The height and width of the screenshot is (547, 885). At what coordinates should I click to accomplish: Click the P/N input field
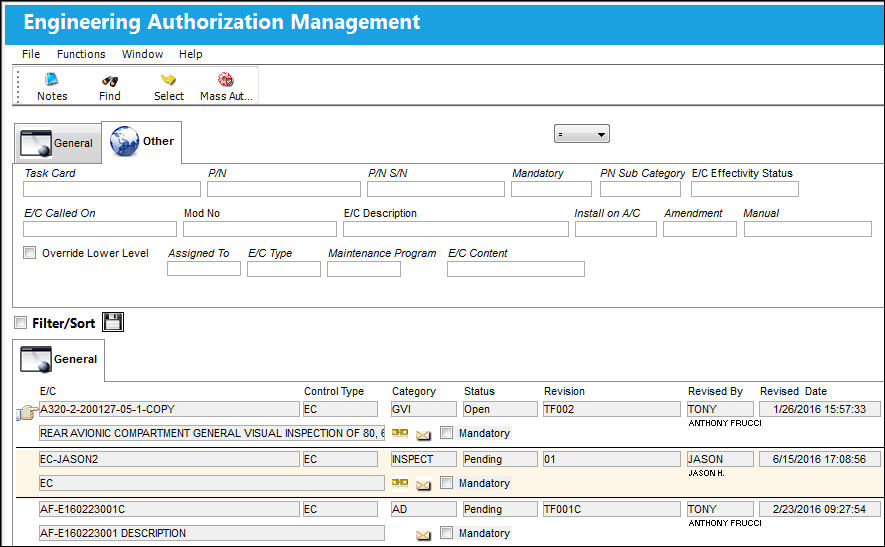(x=284, y=189)
